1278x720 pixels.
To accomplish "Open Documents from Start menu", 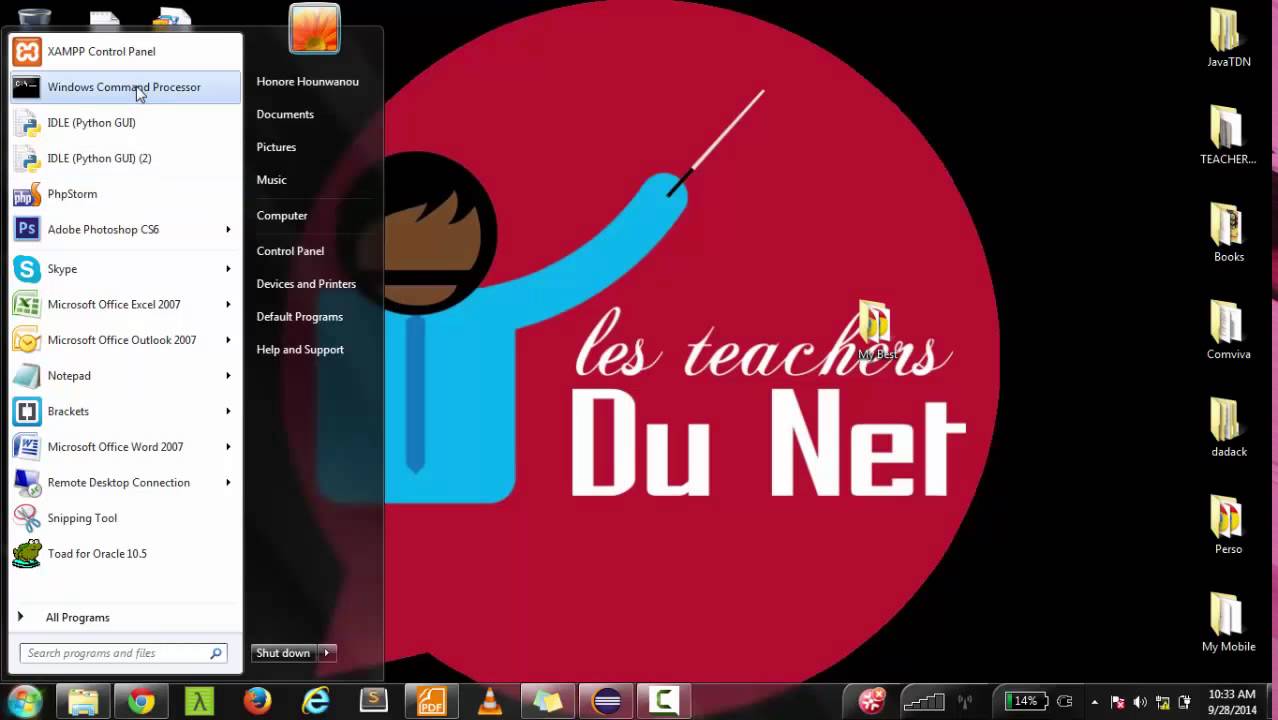I will (285, 114).
